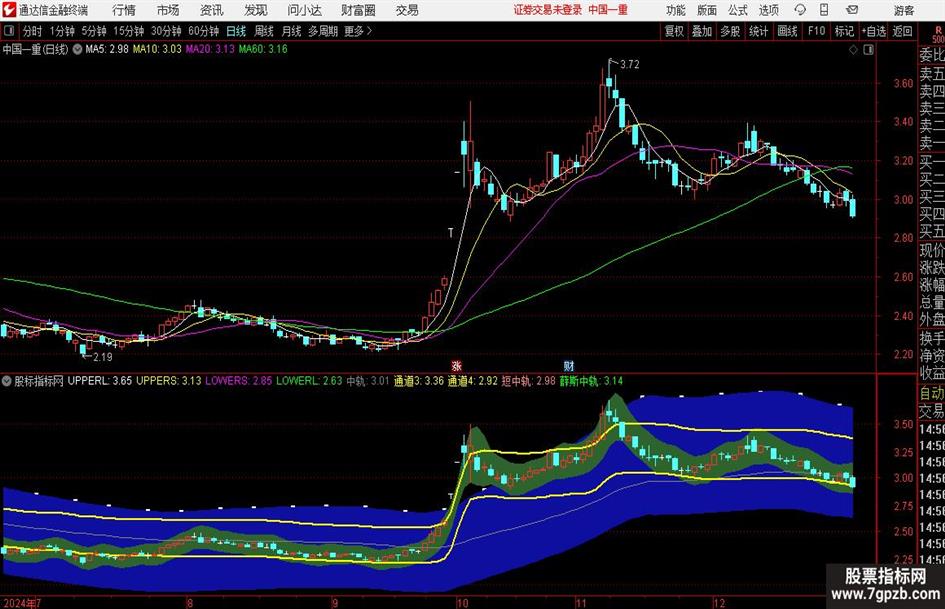Image resolution: width=945 pixels, height=609 pixels.
Task: Expand the 股标指标网 sub-indicator dropdown
Action: (x=7, y=381)
